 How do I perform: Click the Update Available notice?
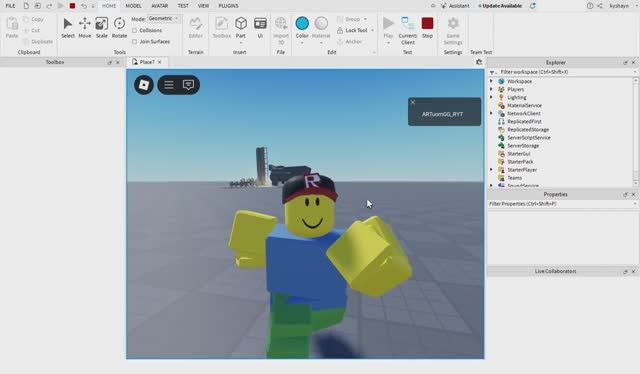(500, 6)
